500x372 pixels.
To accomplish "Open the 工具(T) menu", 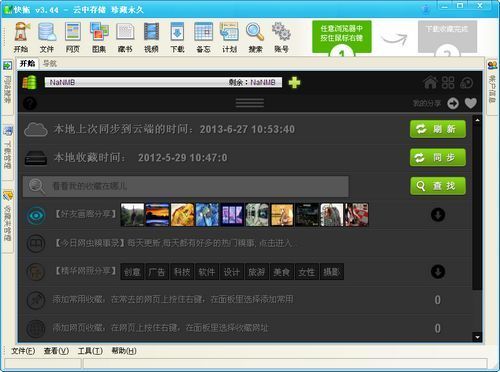I will [x=90, y=351].
